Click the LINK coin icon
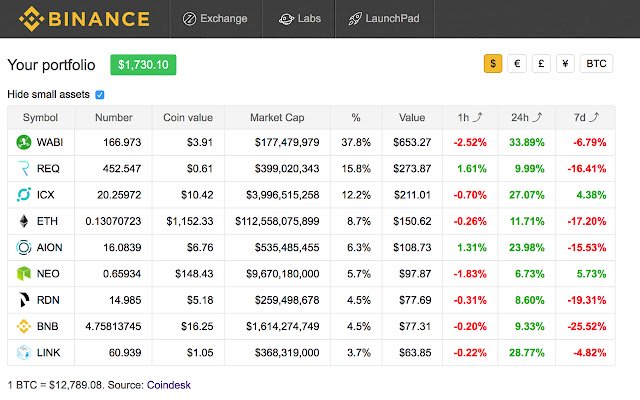 click(23, 351)
